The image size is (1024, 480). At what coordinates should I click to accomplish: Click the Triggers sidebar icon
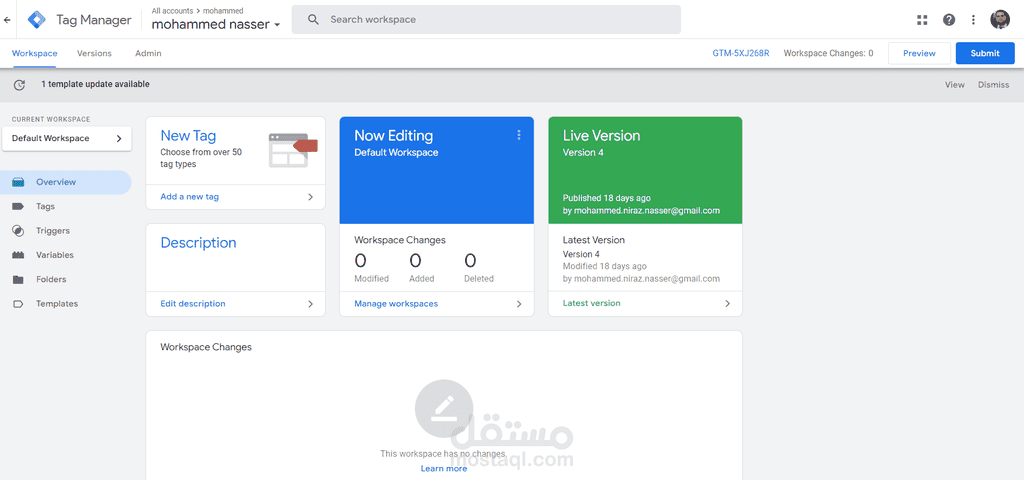(x=18, y=231)
